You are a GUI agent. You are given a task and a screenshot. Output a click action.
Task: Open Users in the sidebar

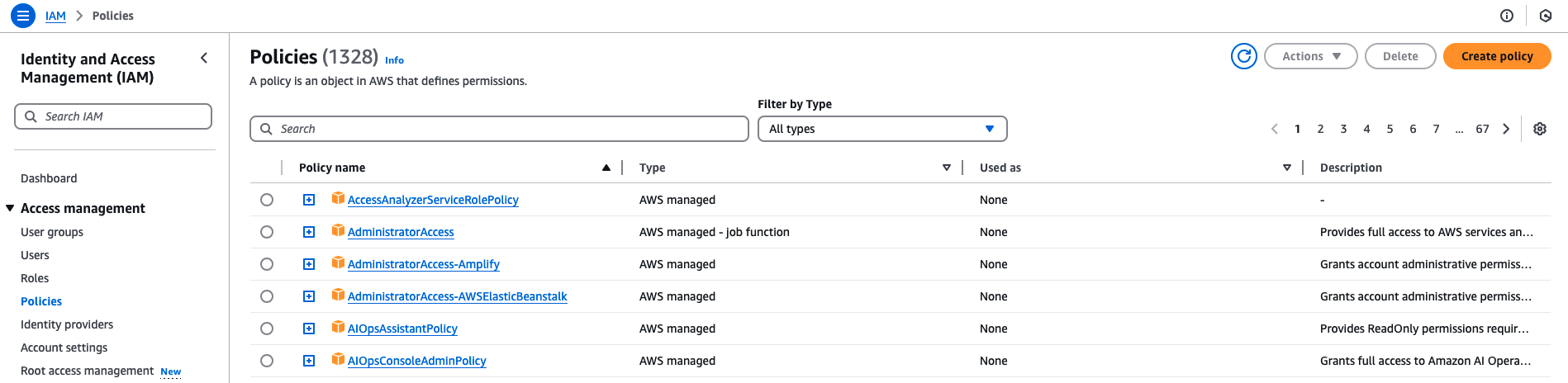click(35, 255)
